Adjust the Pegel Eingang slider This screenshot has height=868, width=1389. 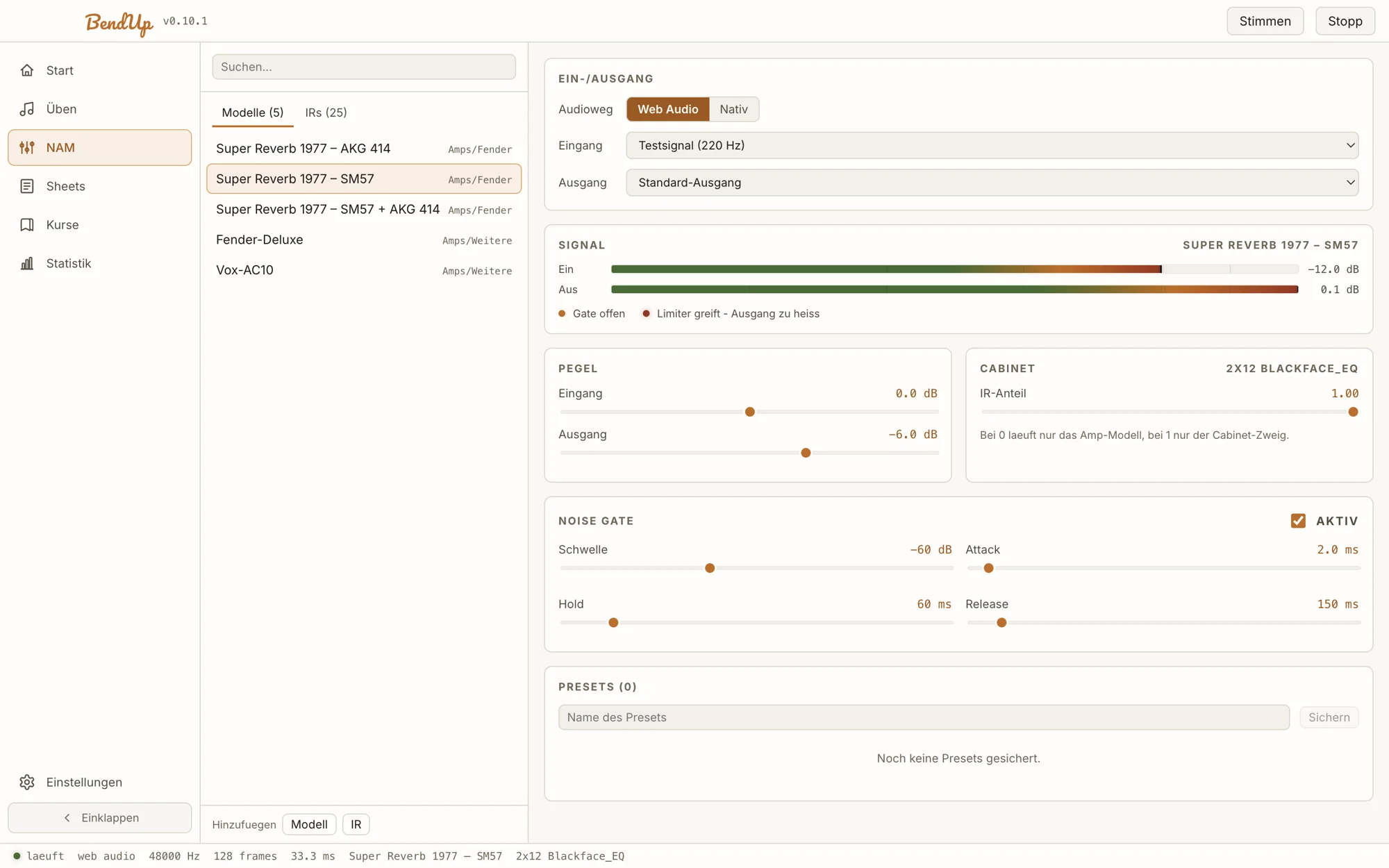pos(749,412)
